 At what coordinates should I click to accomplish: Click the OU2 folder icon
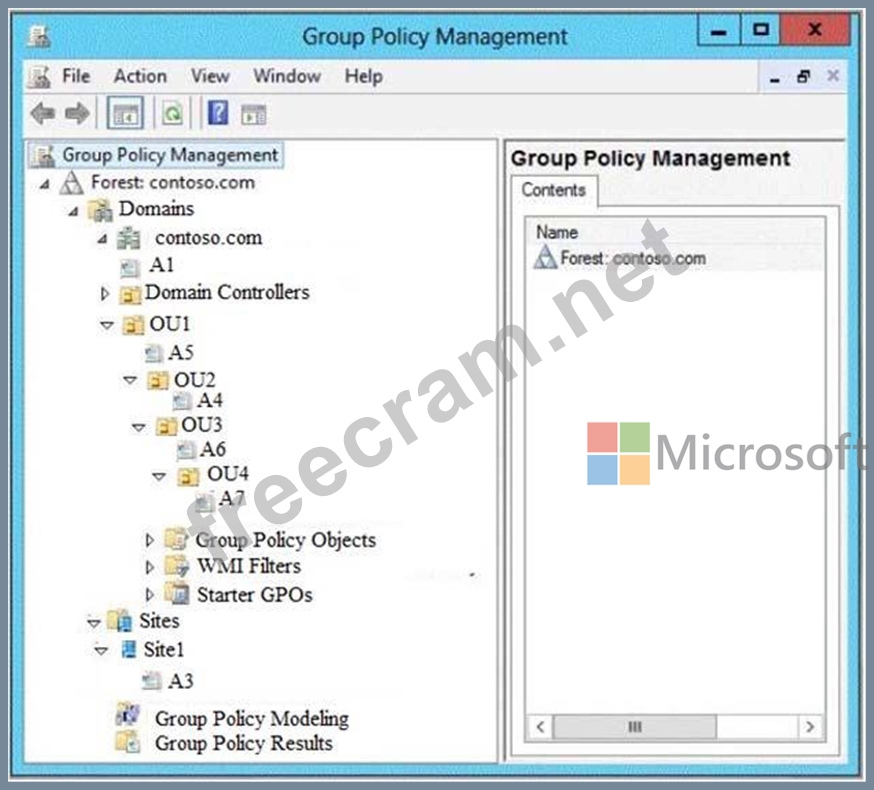tap(158, 380)
